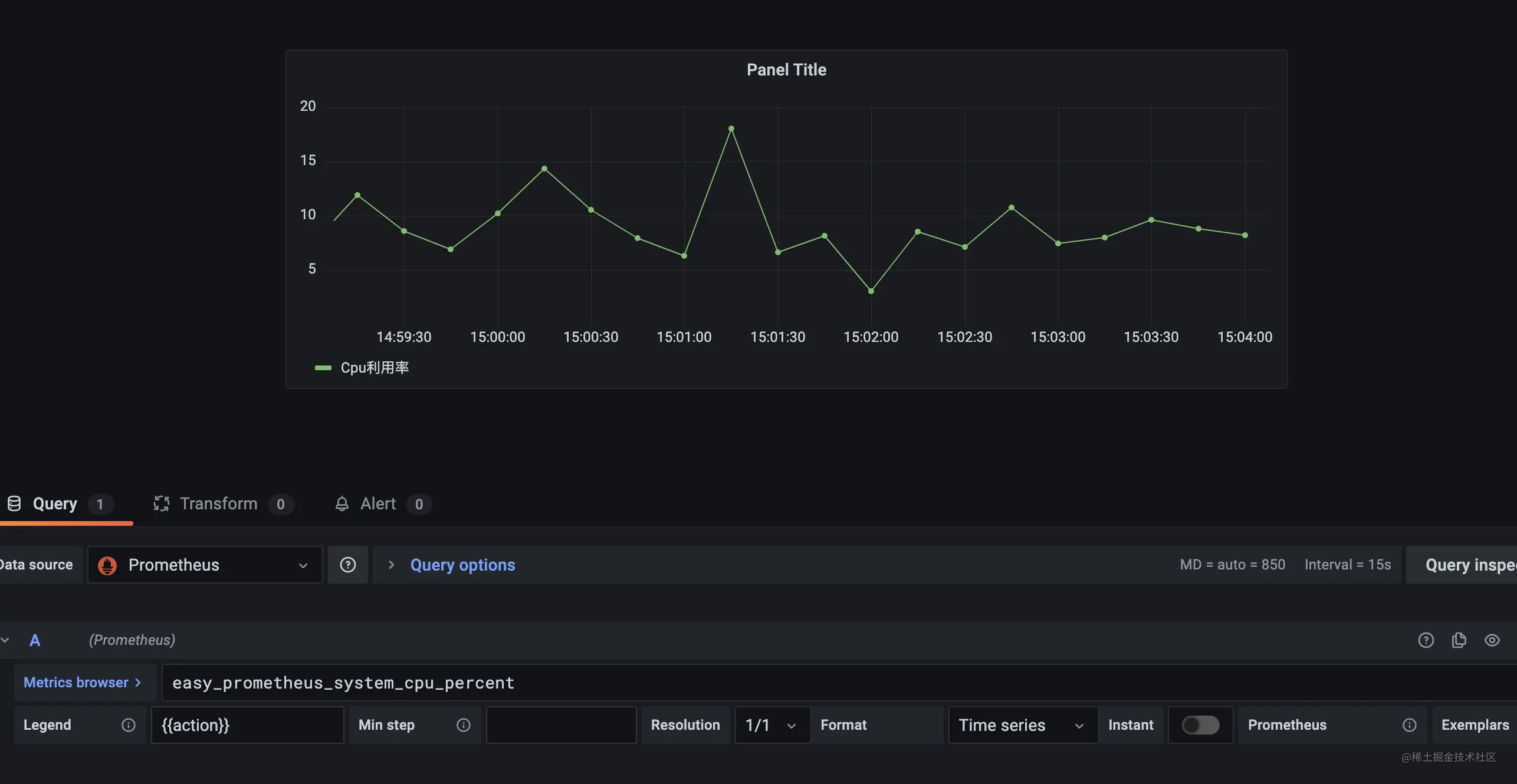Click the easy_prometheus_system_cpu_percent query field
Viewport: 1517px width, 784px height.
(x=839, y=683)
